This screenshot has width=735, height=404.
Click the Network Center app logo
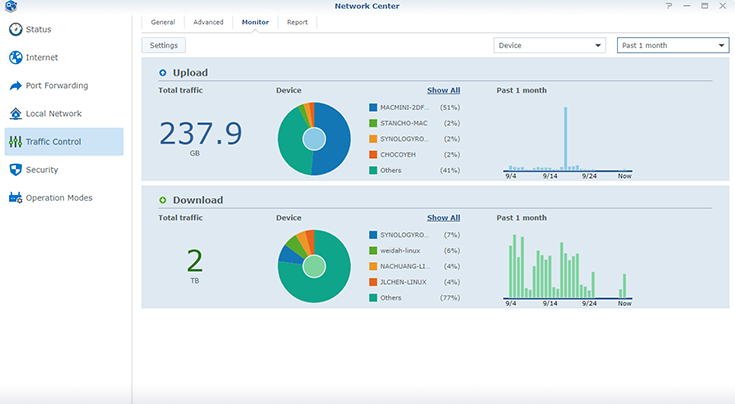click(x=11, y=6)
